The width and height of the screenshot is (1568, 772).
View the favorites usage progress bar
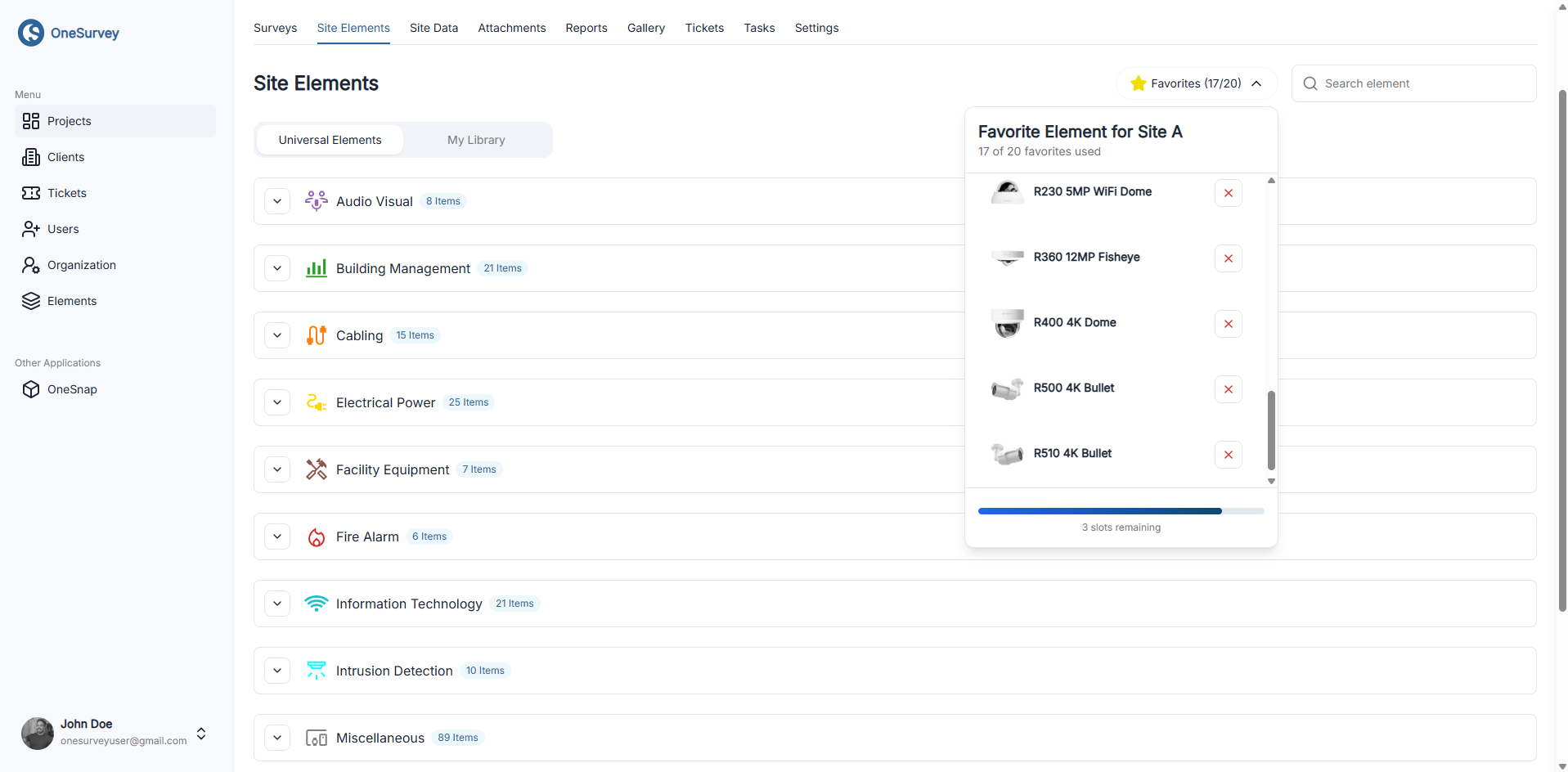1121,510
